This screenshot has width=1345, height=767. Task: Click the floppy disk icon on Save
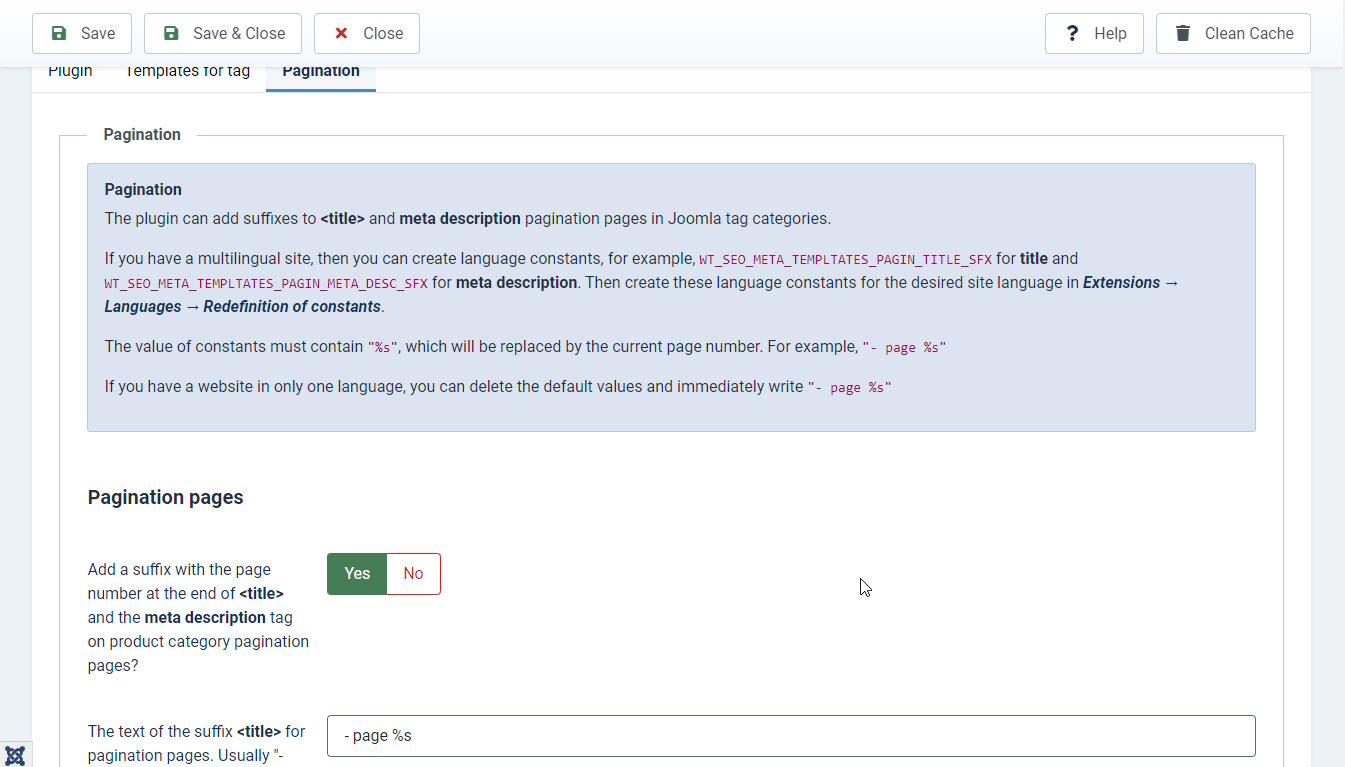(59, 33)
